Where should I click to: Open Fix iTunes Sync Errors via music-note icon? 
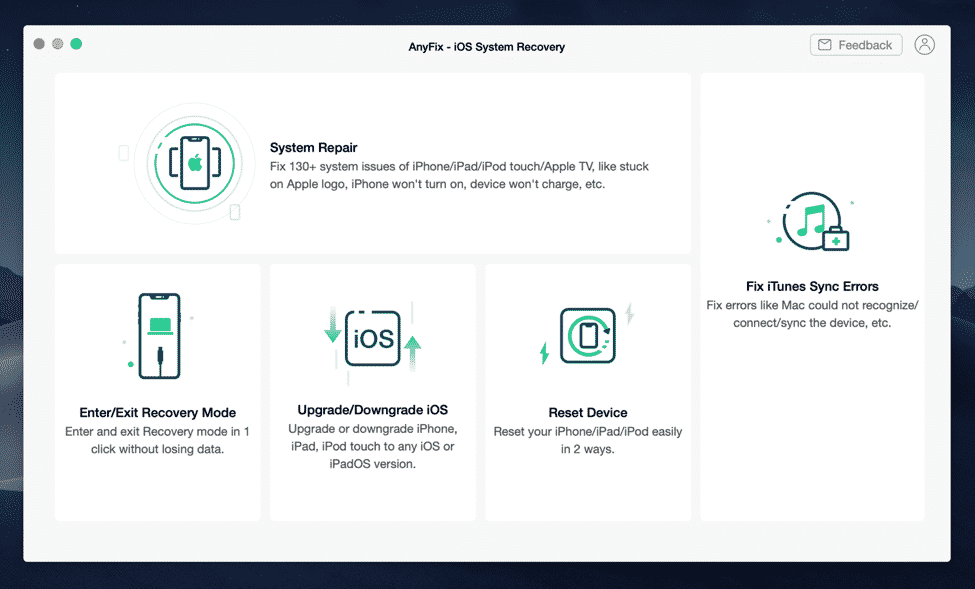tap(812, 222)
